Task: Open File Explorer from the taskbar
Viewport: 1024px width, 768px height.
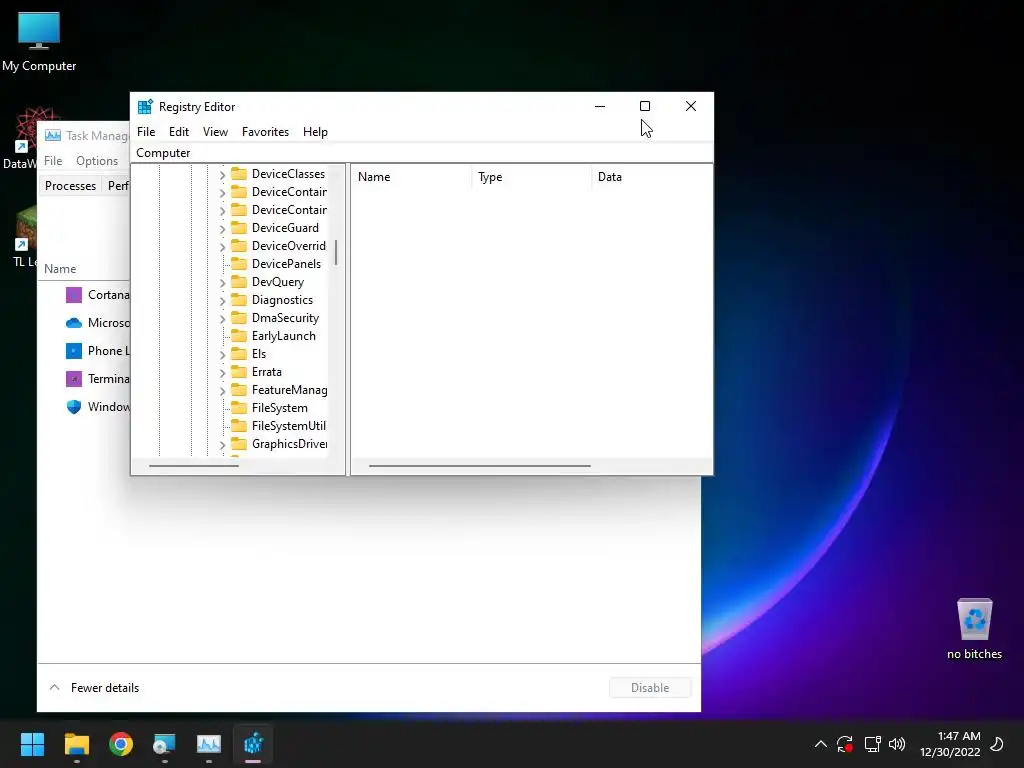Action: point(76,744)
